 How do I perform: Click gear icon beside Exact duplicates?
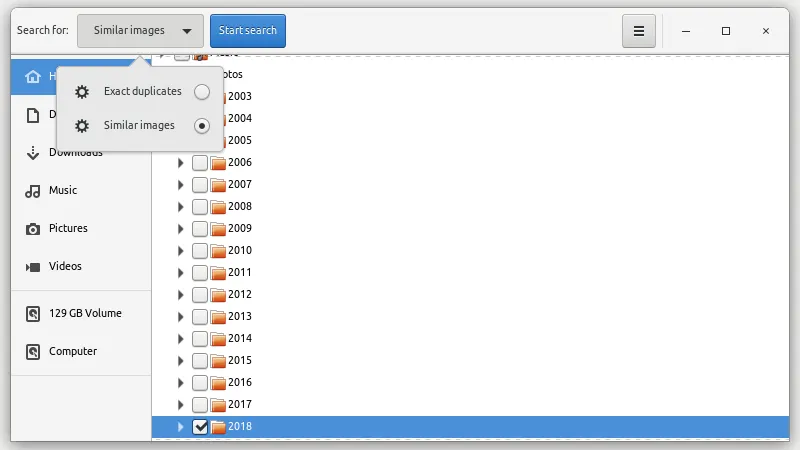[82, 92]
